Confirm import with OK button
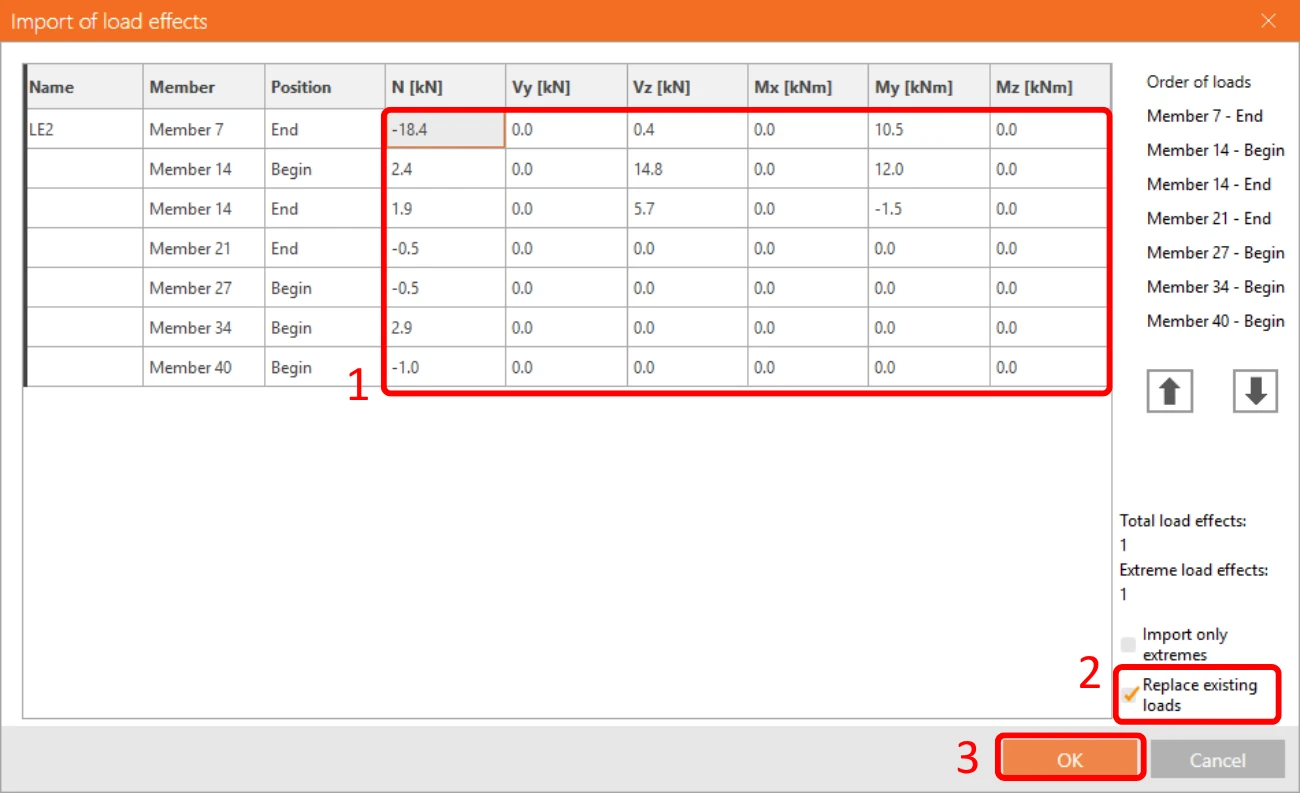The image size is (1300, 793). (1070, 760)
